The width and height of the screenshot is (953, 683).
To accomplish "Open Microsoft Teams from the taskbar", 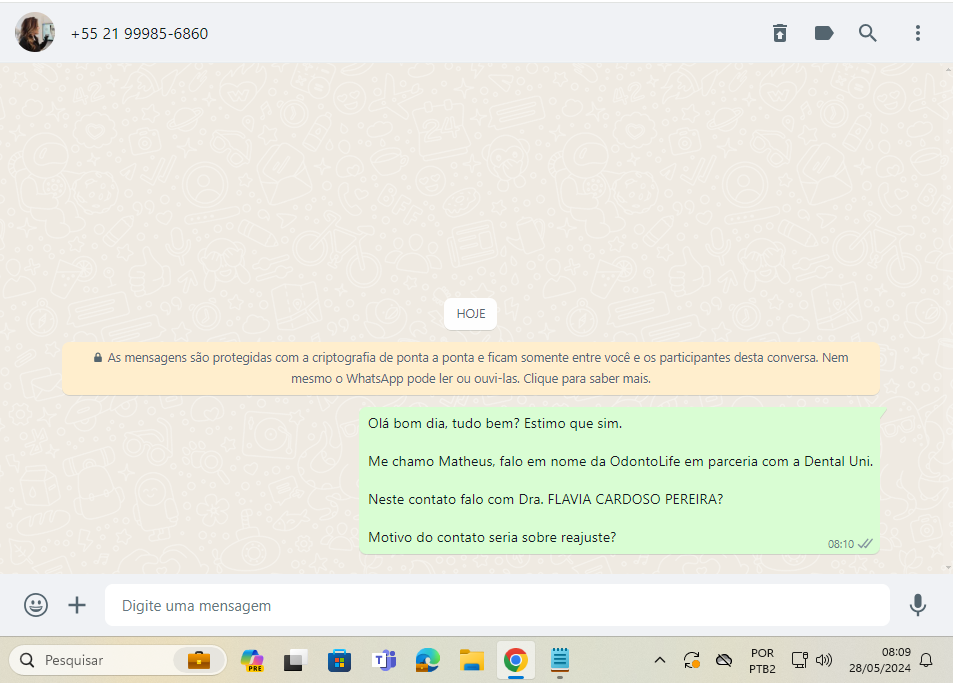I will (x=384, y=660).
